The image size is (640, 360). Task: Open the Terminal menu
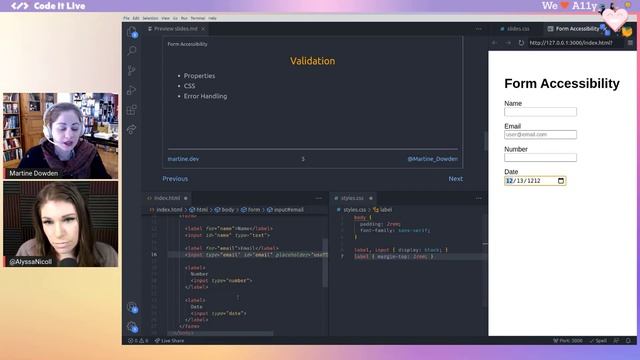click(x=198, y=18)
